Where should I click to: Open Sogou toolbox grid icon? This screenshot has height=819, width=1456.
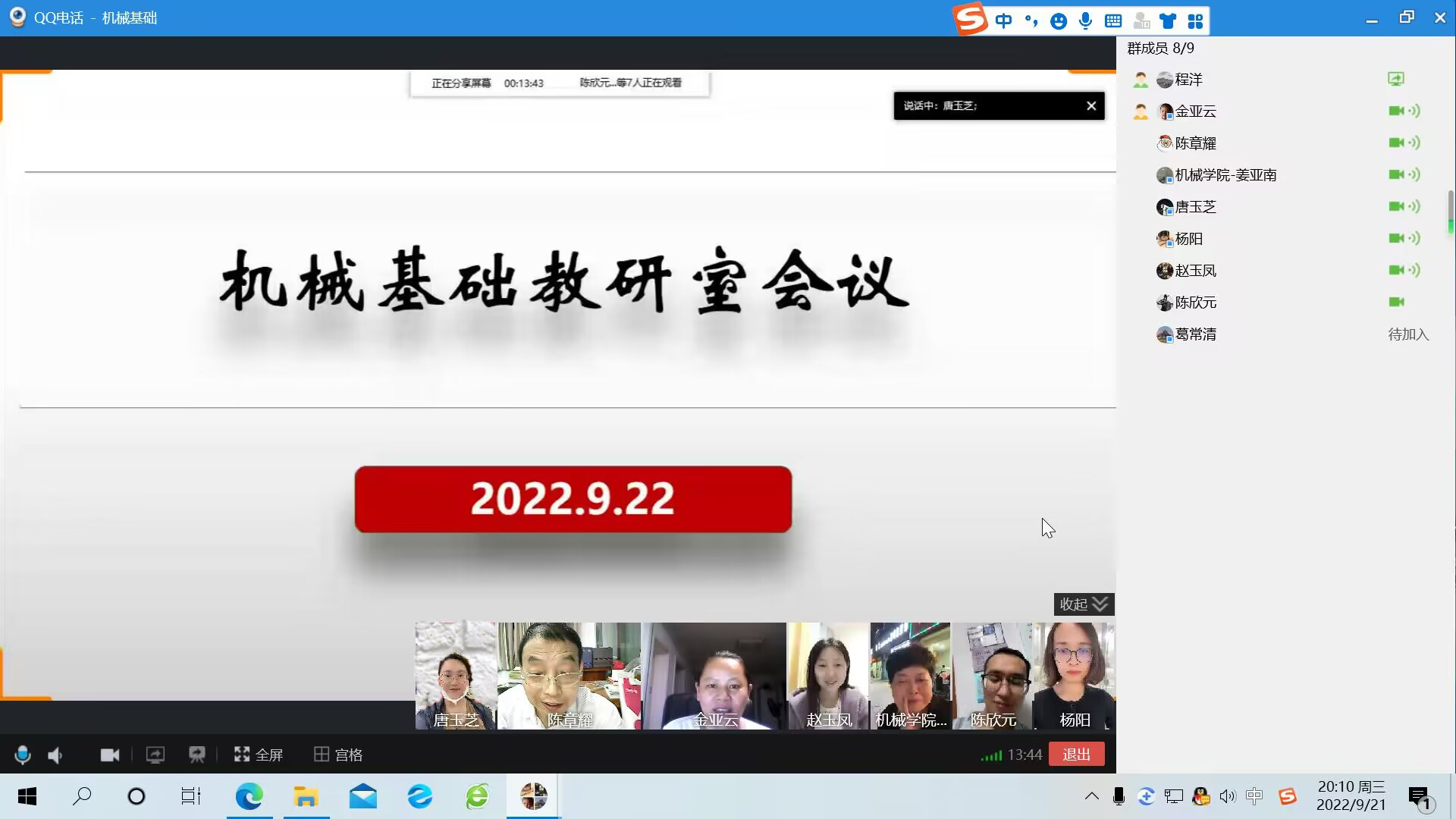pyautogui.click(x=1195, y=20)
